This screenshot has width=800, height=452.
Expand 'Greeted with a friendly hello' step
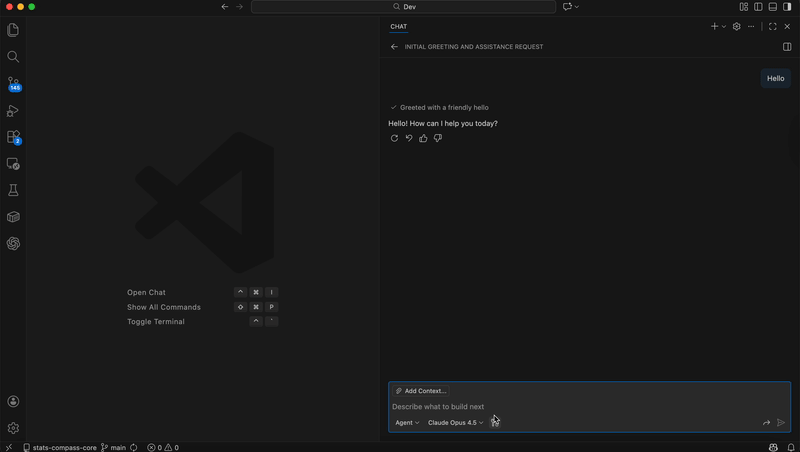pyautogui.click(x=439, y=108)
